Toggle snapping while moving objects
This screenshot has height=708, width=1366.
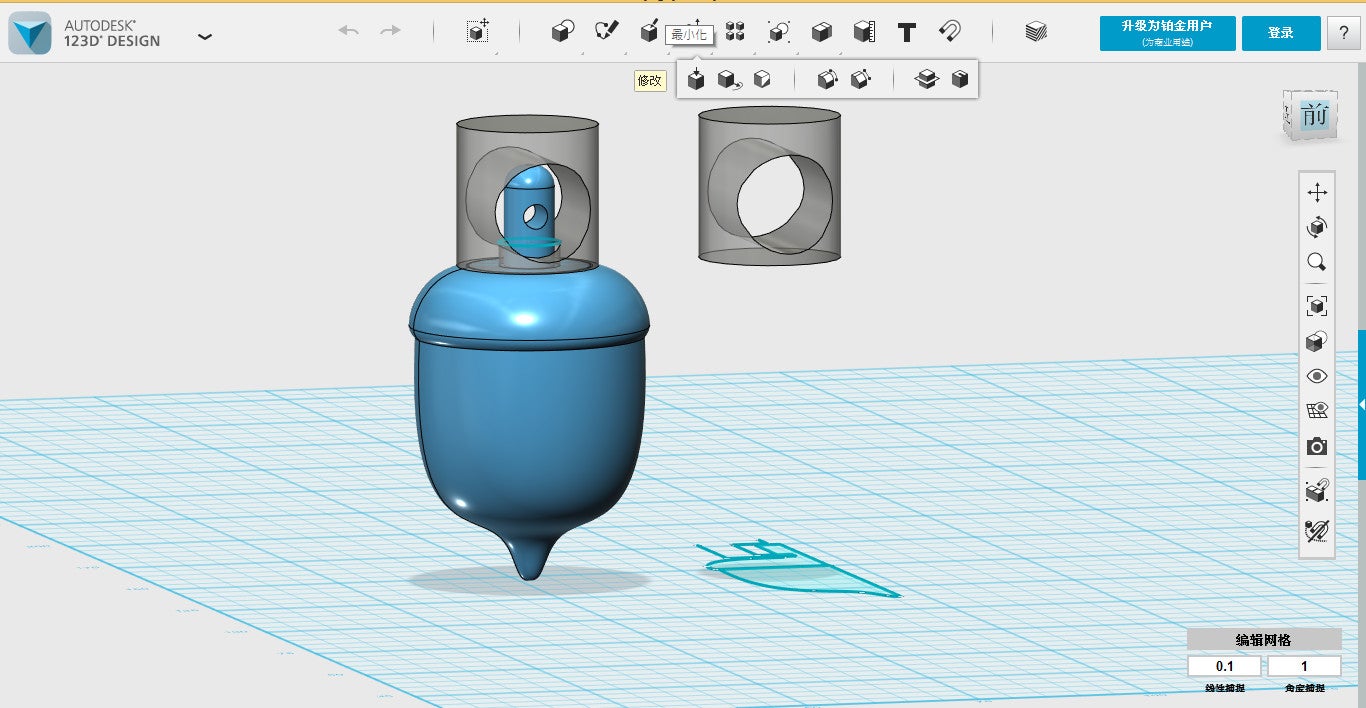[x=1317, y=490]
